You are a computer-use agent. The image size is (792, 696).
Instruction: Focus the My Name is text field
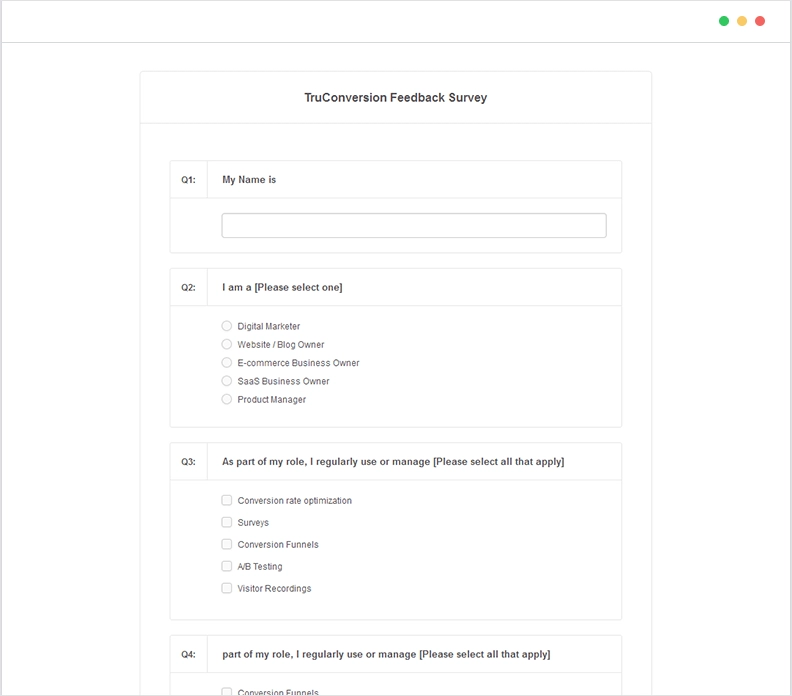pyautogui.click(x=413, y=225)
